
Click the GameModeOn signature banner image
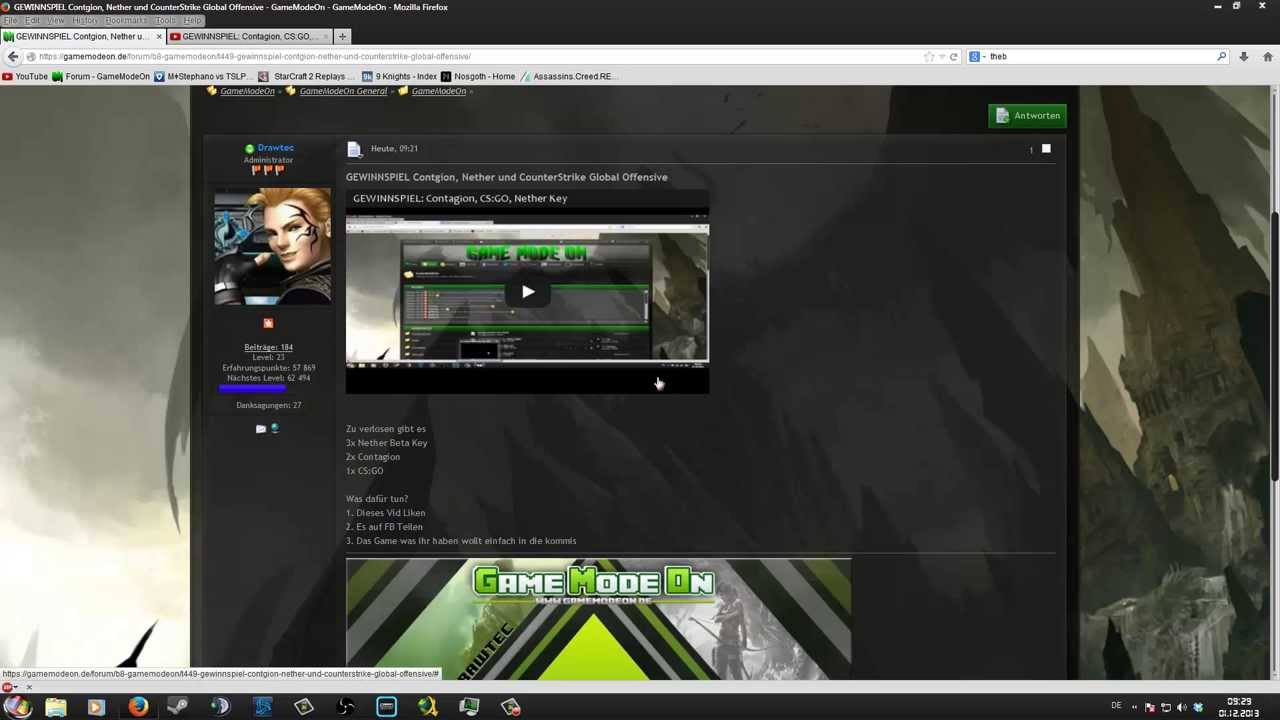pos(598,619)
